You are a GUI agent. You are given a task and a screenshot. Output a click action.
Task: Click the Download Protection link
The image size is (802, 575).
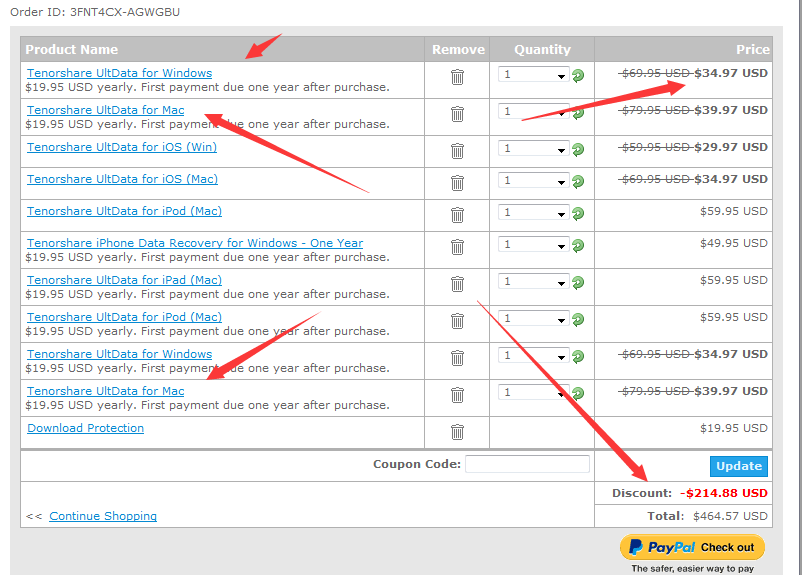pos(85,428)
